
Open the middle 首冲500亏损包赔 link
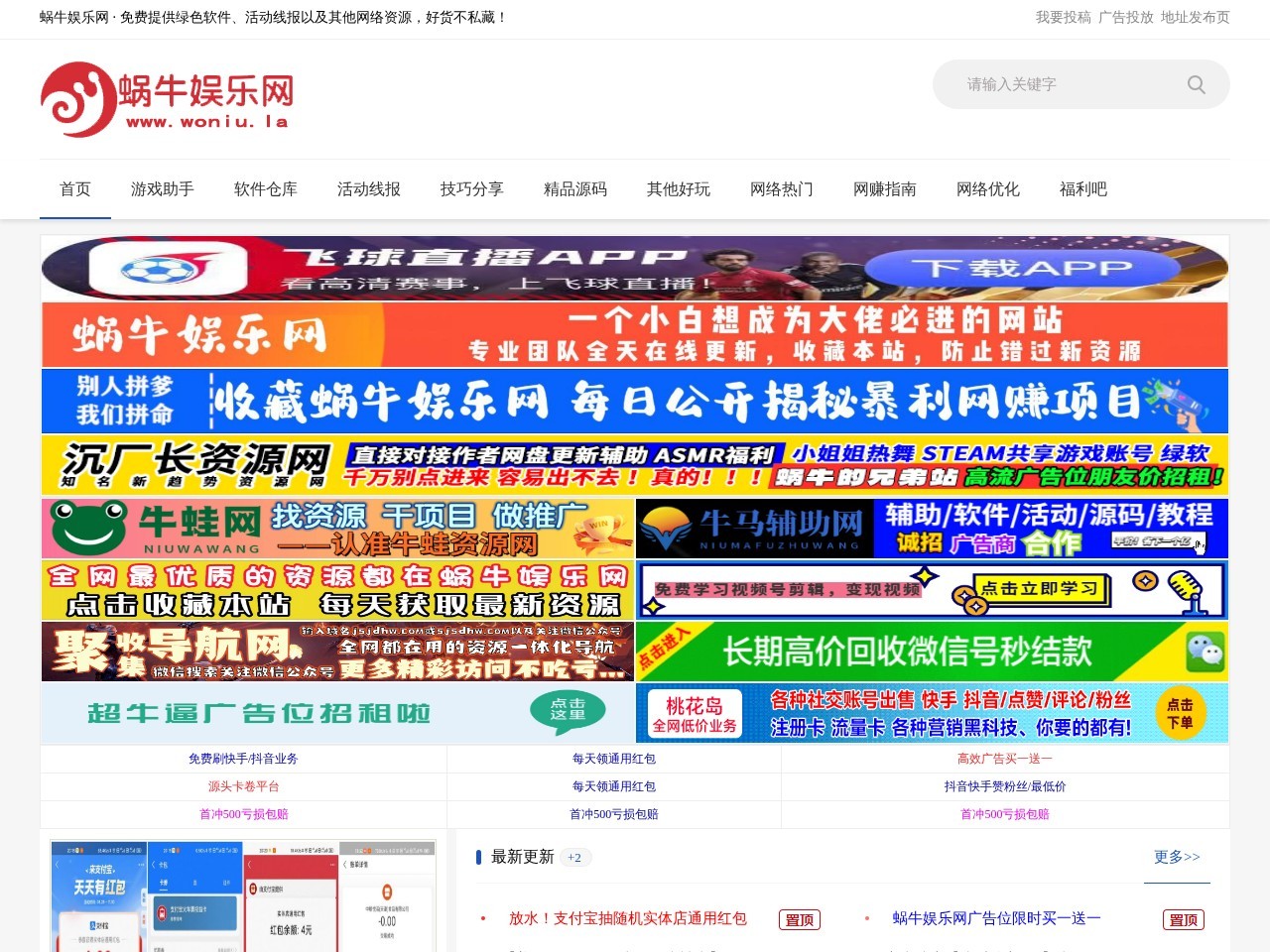coord(614,814)
